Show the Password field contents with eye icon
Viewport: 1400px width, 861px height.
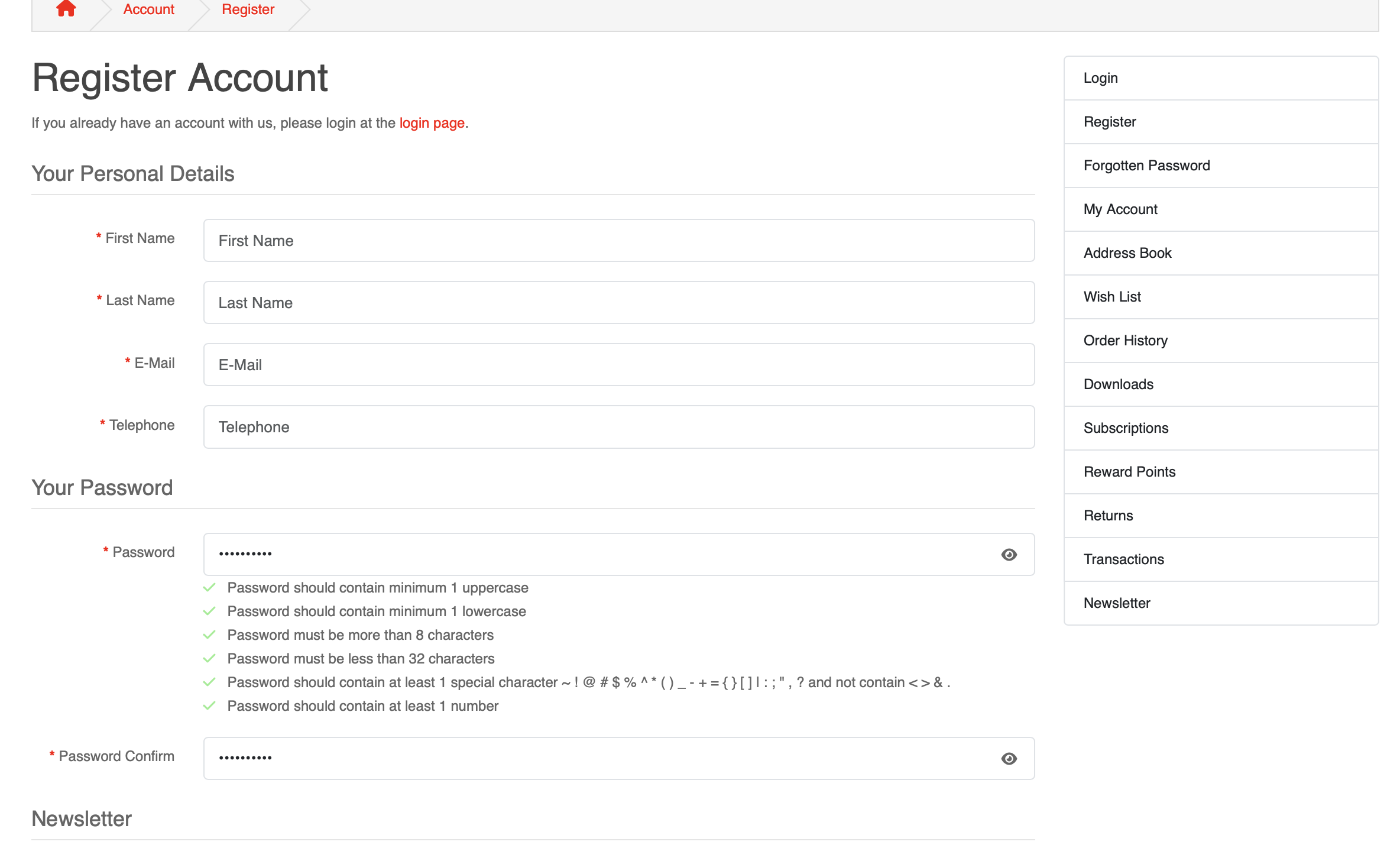(1009, 555)
